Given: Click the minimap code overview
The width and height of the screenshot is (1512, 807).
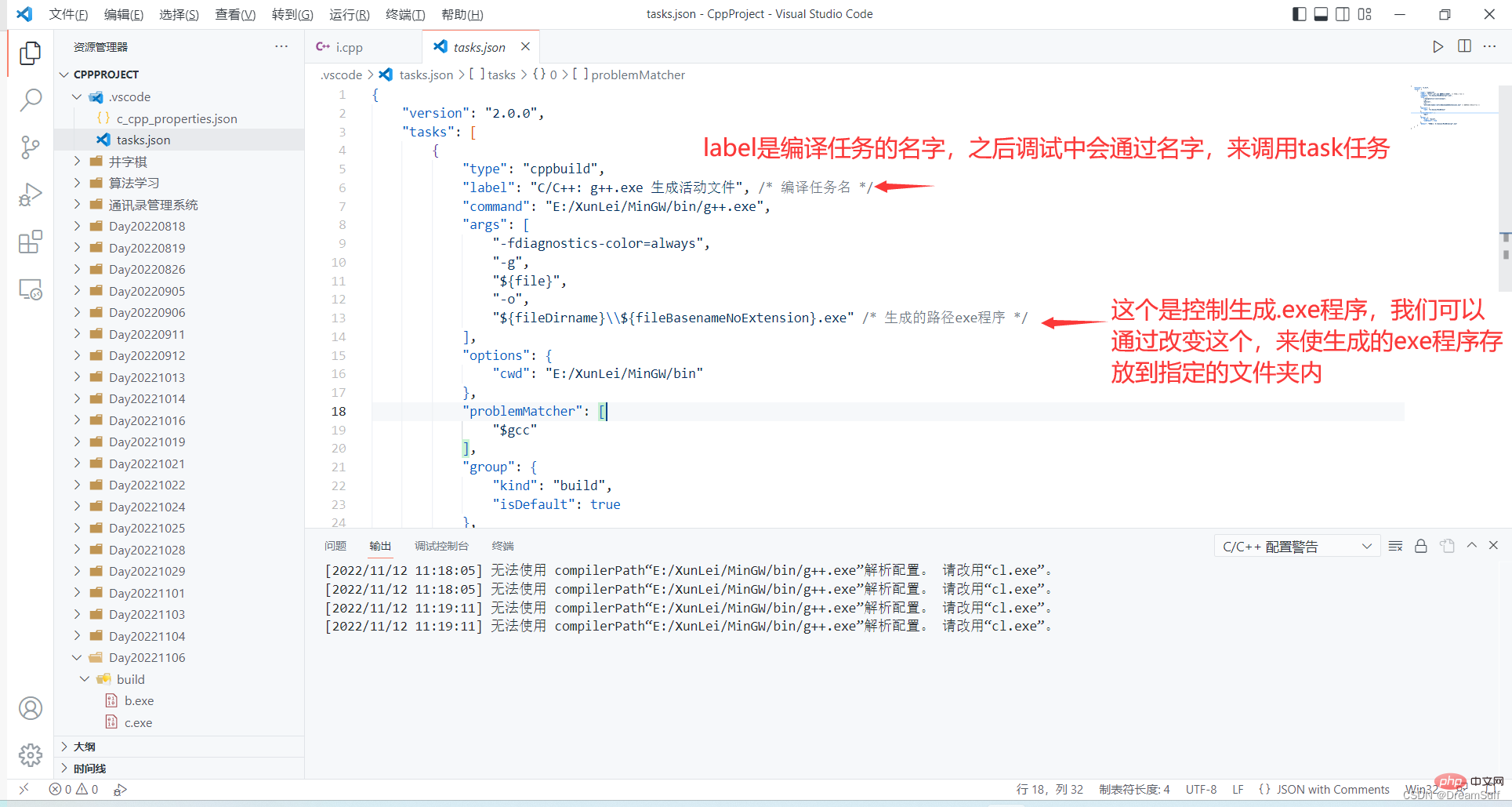Looking at the screenshot, I should pyautogui.click(x=1446, y=106).
